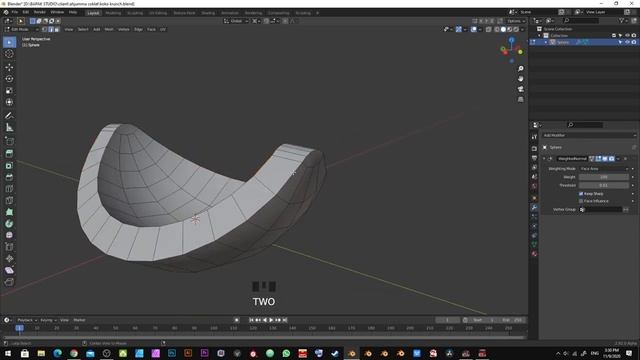
Task: Select the Add Cube tool
Action: coord(9,141)
